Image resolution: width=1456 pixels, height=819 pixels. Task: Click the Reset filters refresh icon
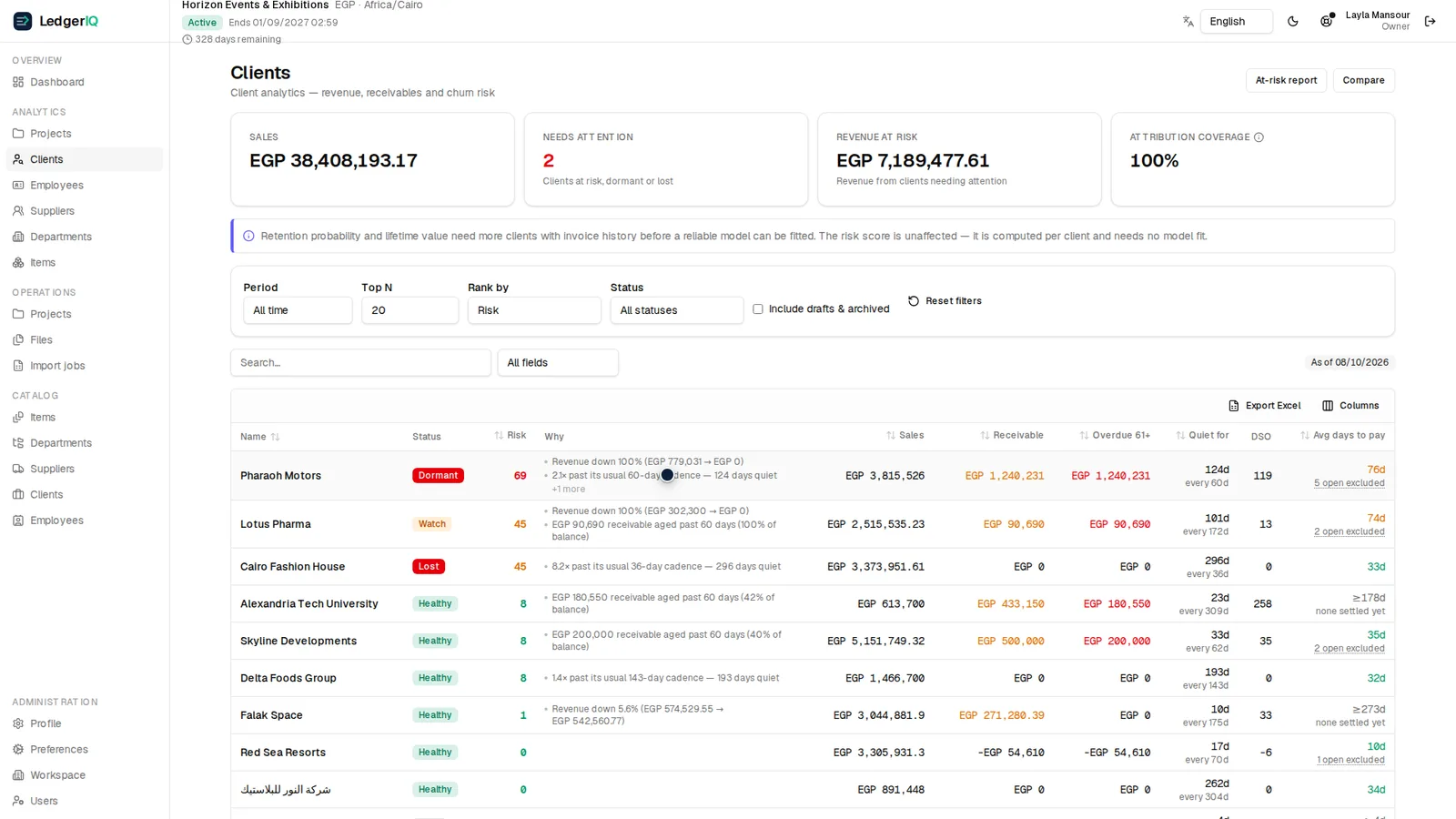point(914,301)
